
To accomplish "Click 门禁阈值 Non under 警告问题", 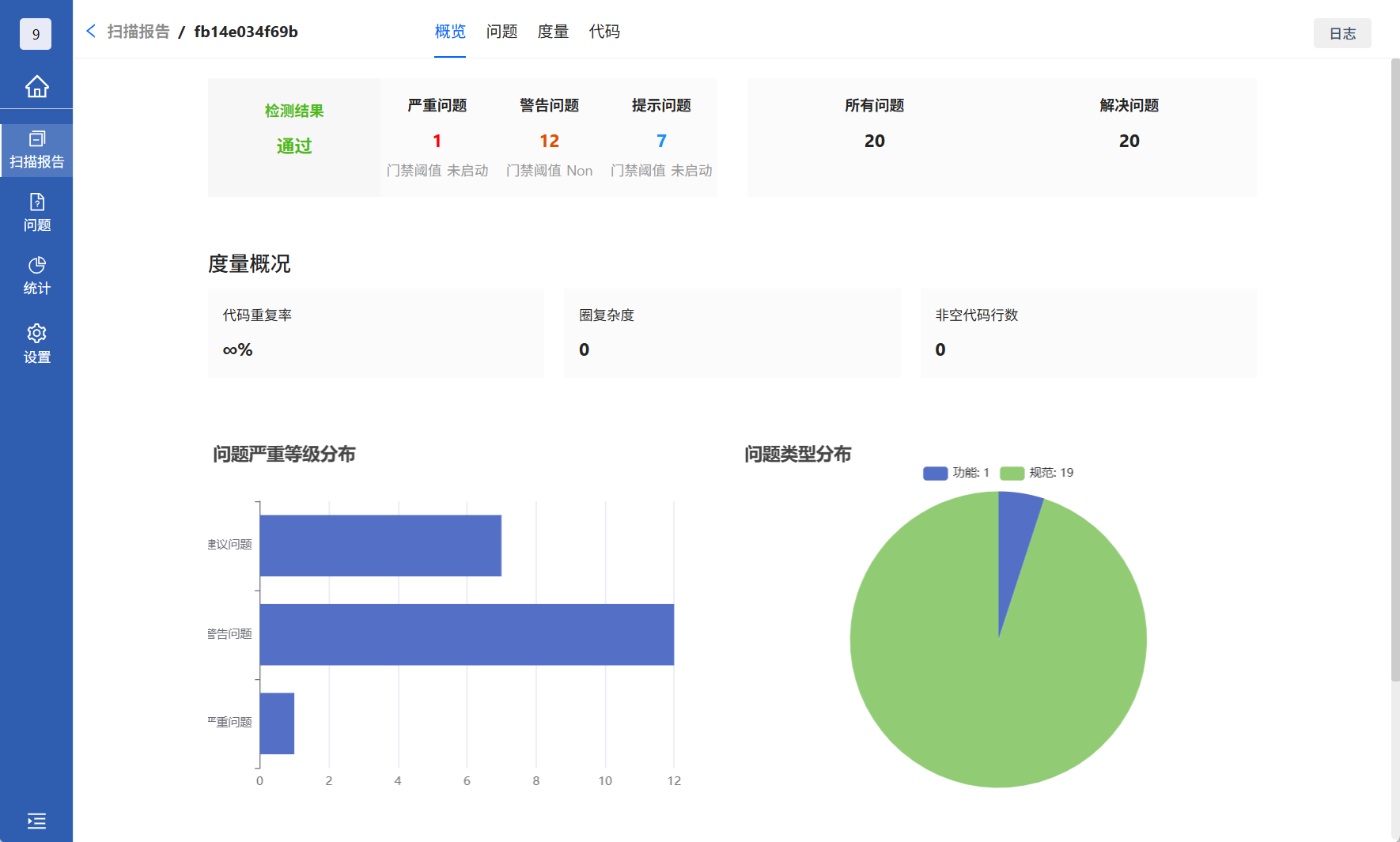I will click(x=549, y=171).
